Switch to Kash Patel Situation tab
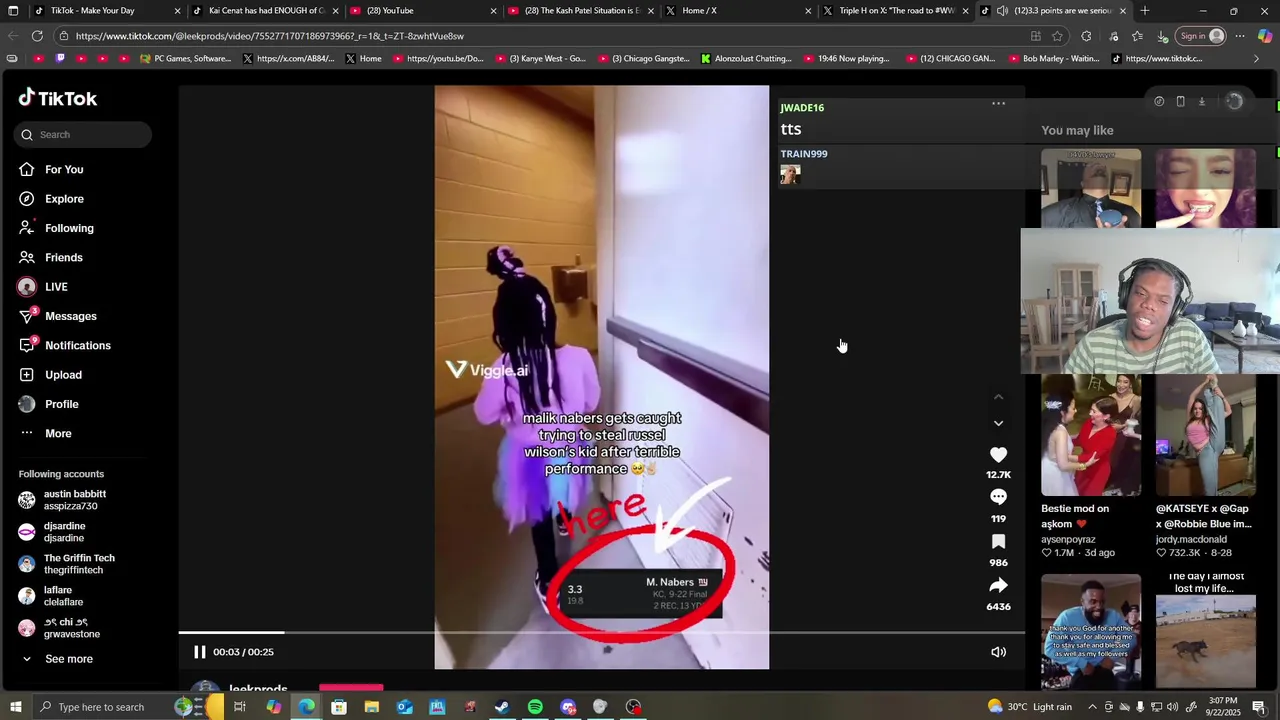Image resolution: width=1280 pixels, height=720 pixels. click(582, 11)
